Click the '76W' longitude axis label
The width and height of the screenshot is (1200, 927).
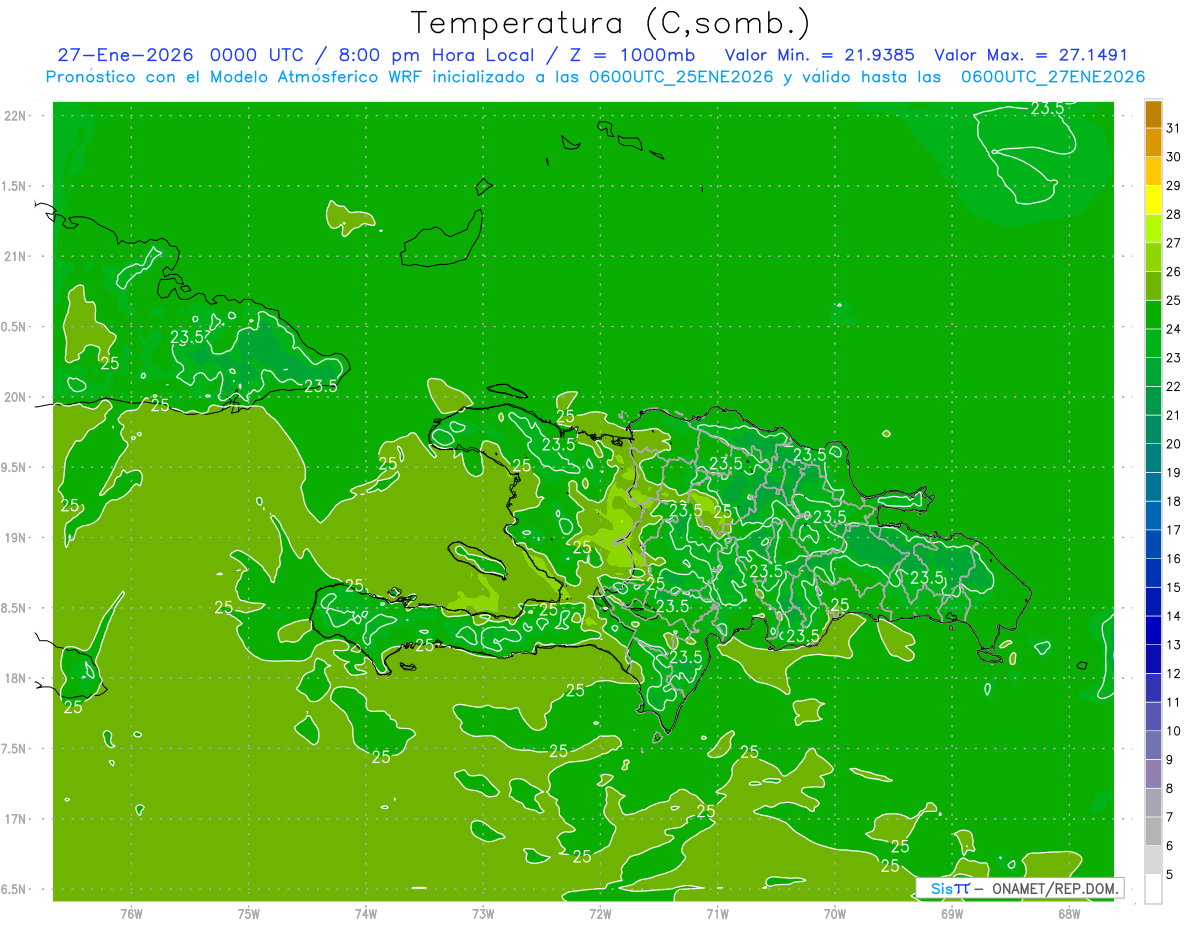point(131,913)
